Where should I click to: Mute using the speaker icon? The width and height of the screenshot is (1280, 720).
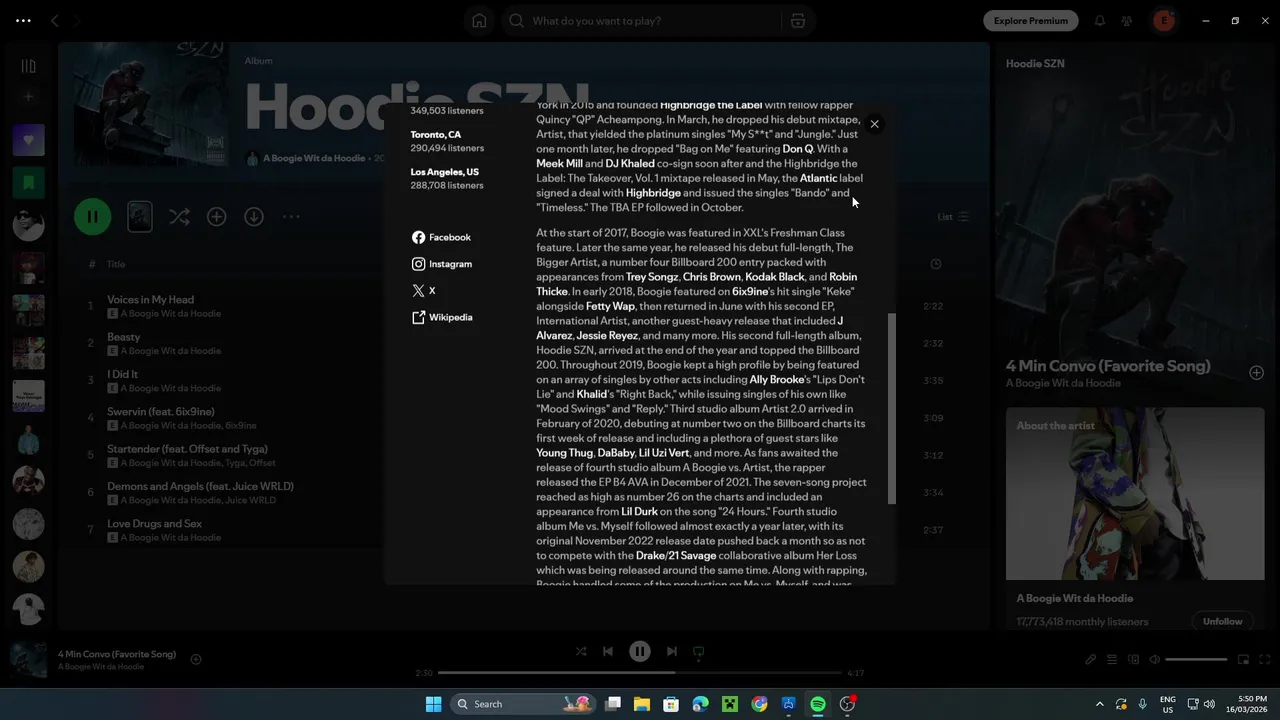(1155, 660)
